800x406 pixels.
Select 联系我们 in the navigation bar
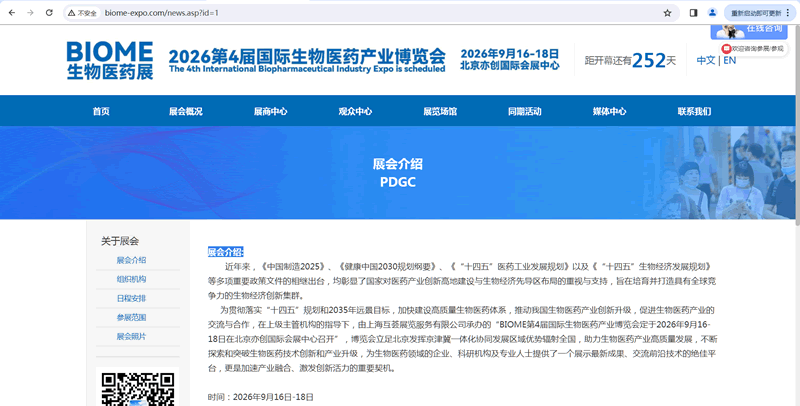[694, 111]
